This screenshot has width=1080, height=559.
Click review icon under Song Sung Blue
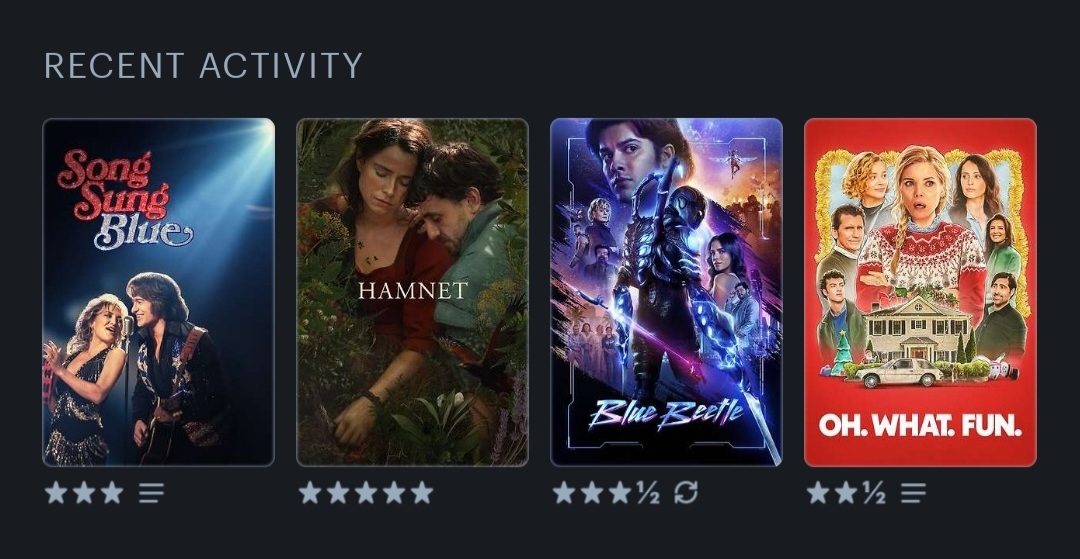tap(152, 493)
